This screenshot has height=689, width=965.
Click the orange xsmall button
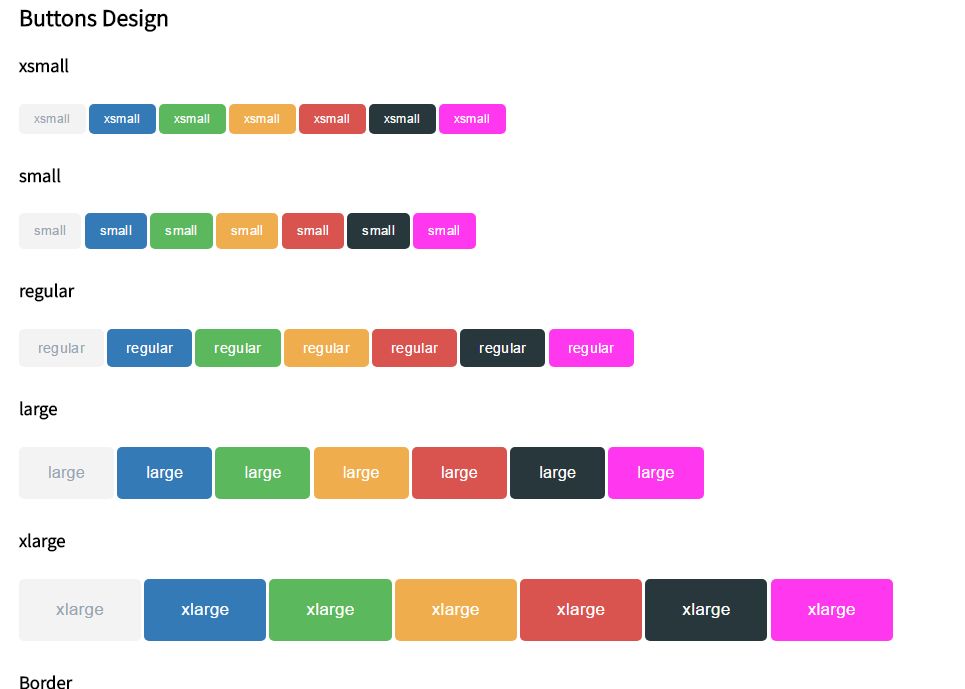tap(262, 119)
